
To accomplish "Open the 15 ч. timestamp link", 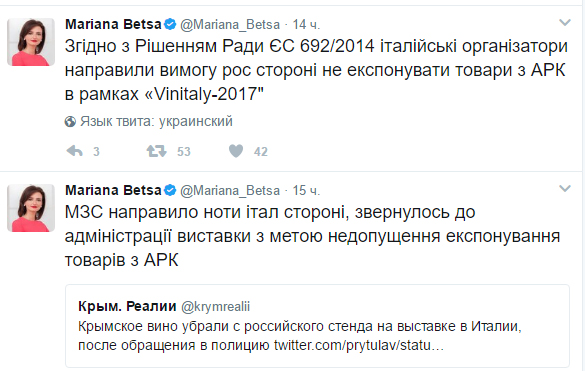I will (306, 190).
